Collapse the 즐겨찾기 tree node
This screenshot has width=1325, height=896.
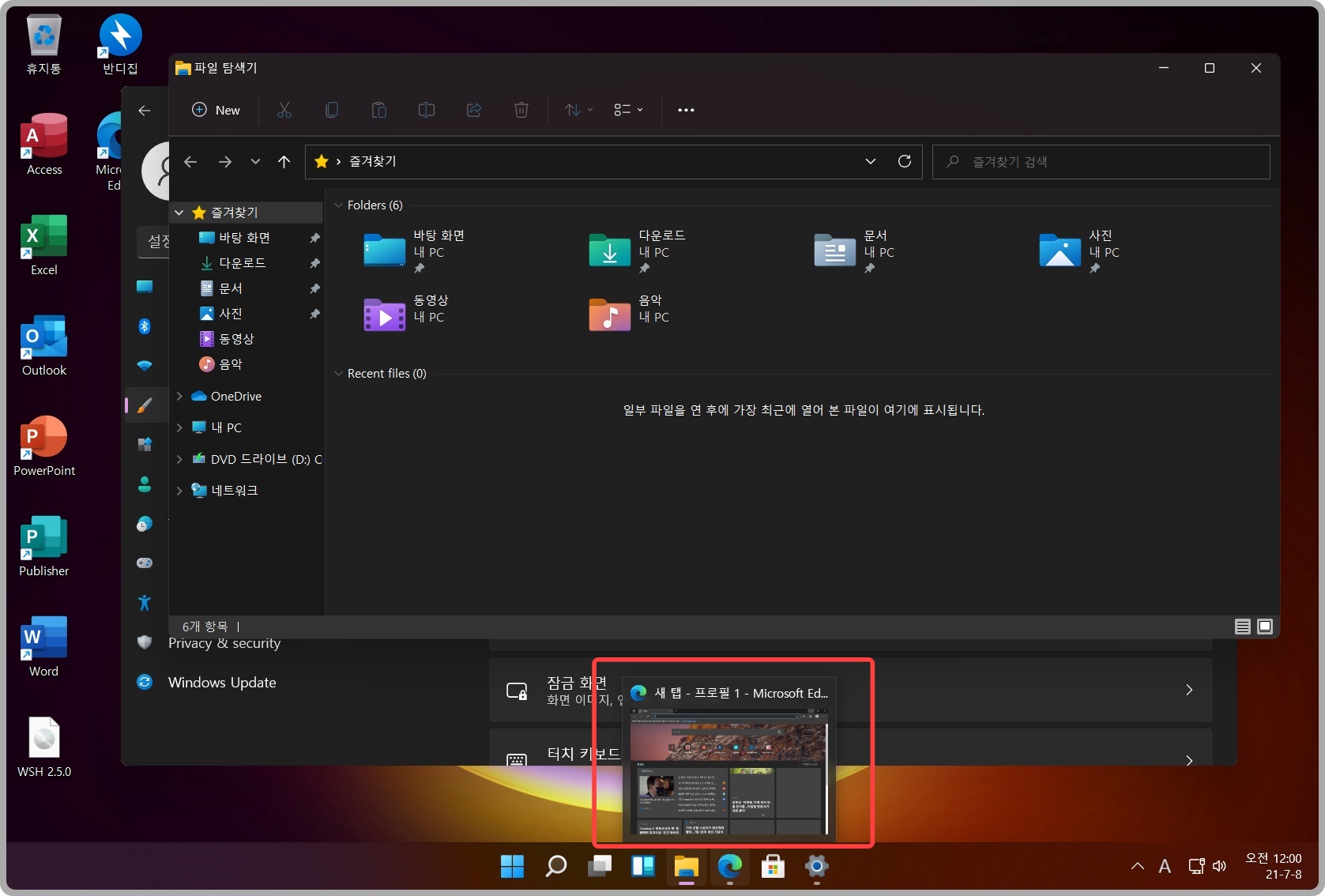point(179,213)
